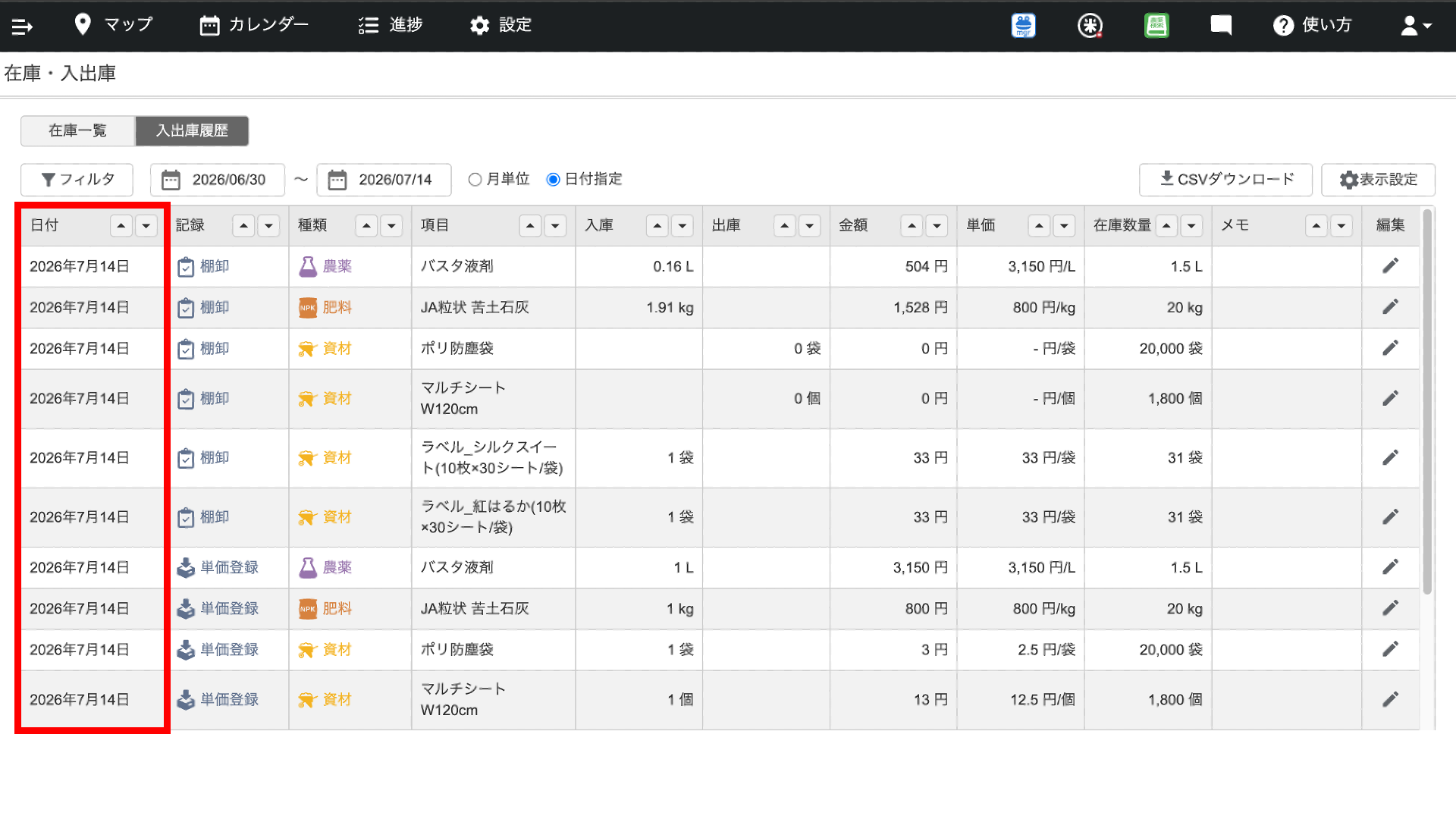
Task: Sort 出庫 column descending
Action: pos(810,225)
